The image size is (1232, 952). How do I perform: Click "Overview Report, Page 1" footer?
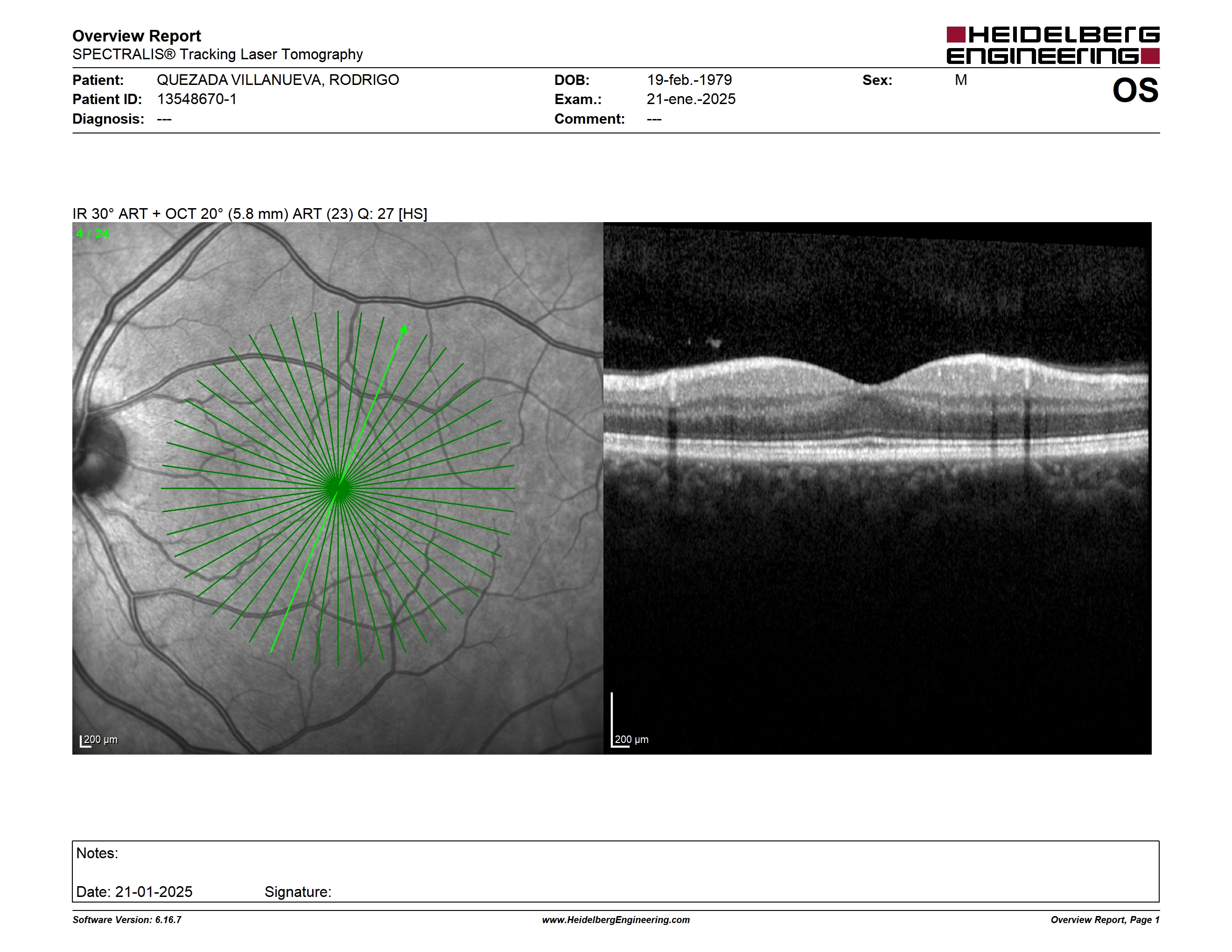coord(1105,920)
